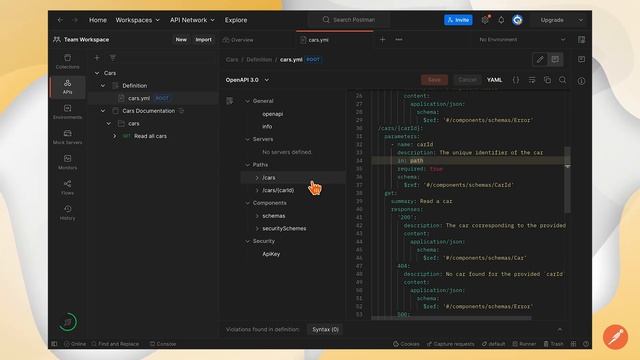Expand the /cars/{carId} path in outline

tap(257, 190)
